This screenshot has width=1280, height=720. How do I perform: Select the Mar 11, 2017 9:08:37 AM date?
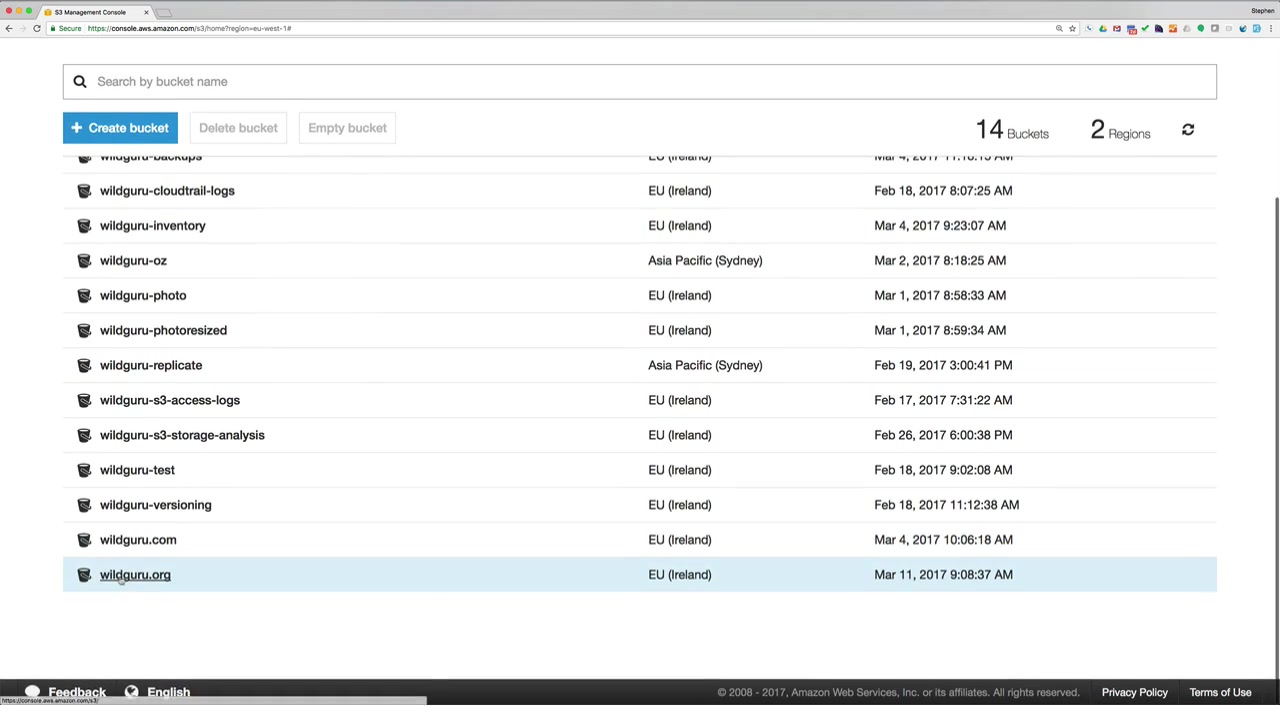tap(943, 576)
